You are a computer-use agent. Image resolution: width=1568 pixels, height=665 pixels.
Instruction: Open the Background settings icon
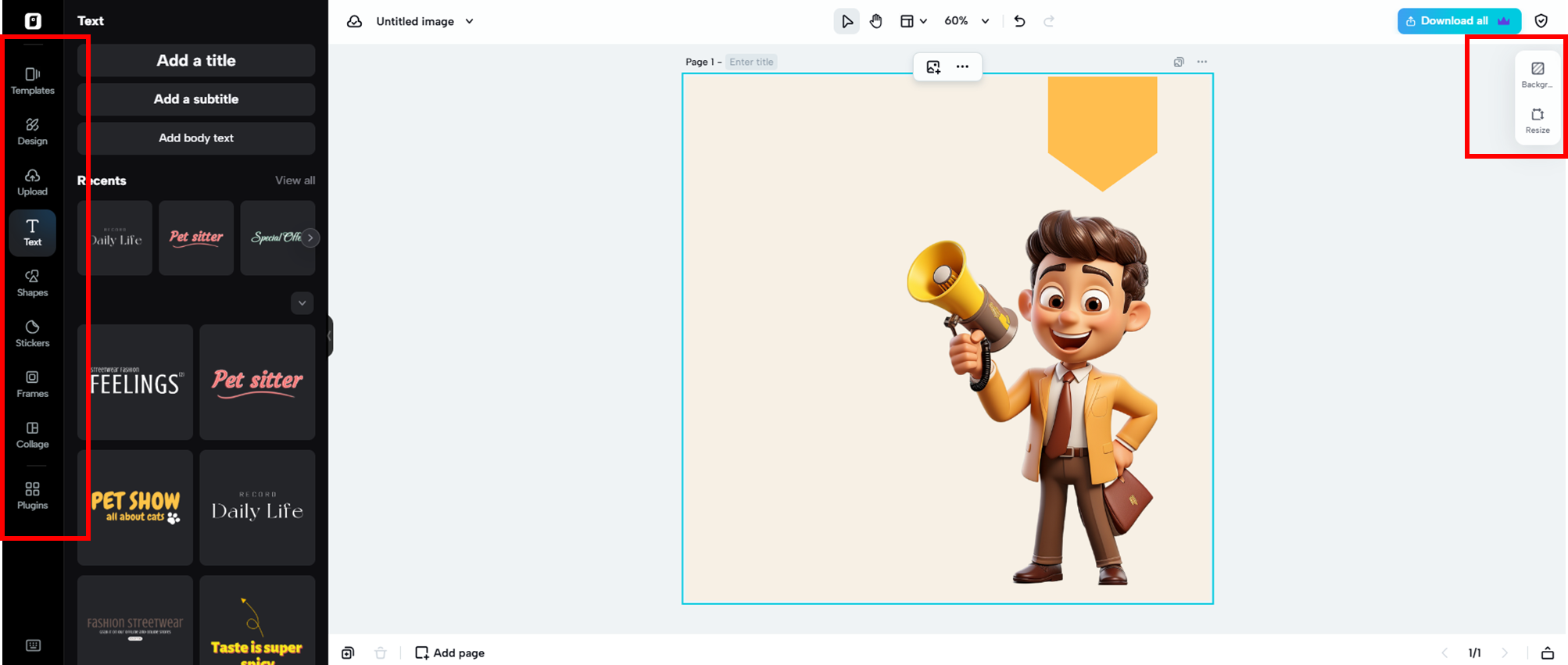[x=1537, y=73]
